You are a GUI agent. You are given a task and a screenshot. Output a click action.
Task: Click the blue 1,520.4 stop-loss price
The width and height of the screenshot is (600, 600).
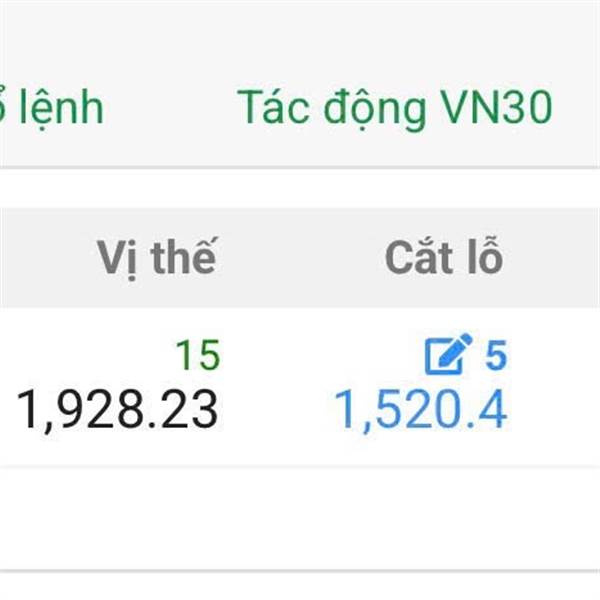coord(421,409)
